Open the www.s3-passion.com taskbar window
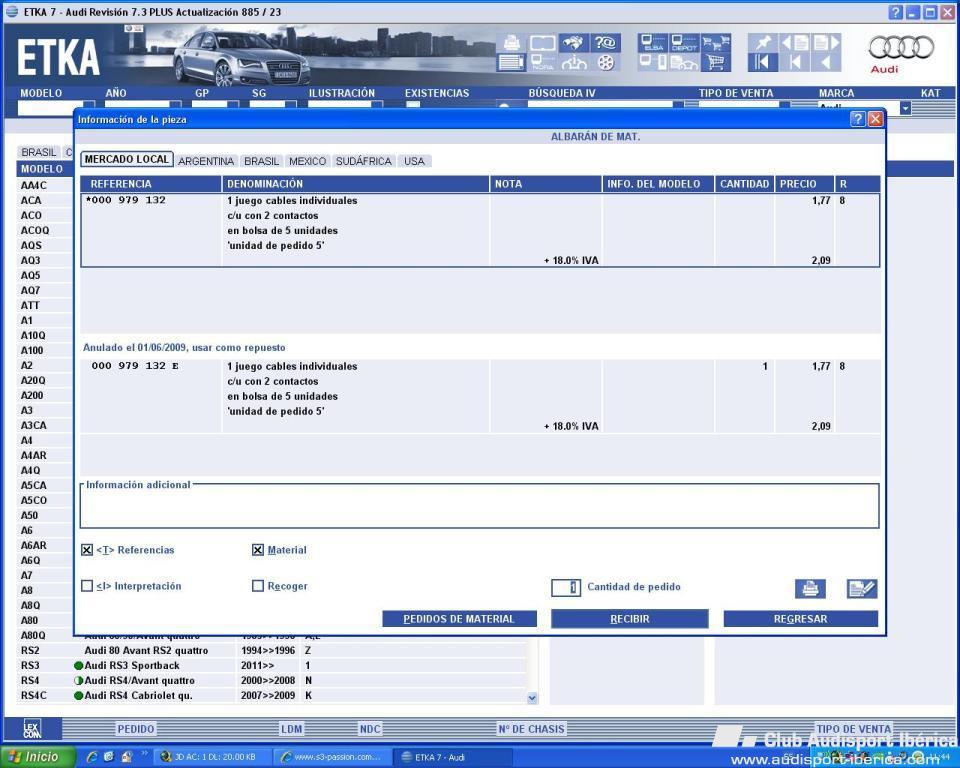This screenshot has width=960, height=768. pyautogui.click(x=331, y=757)
